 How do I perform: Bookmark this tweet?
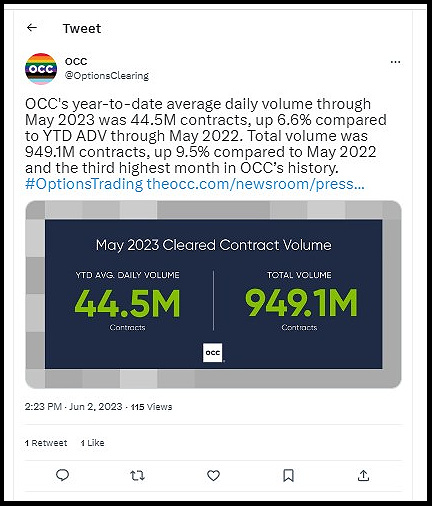(288, 475)
